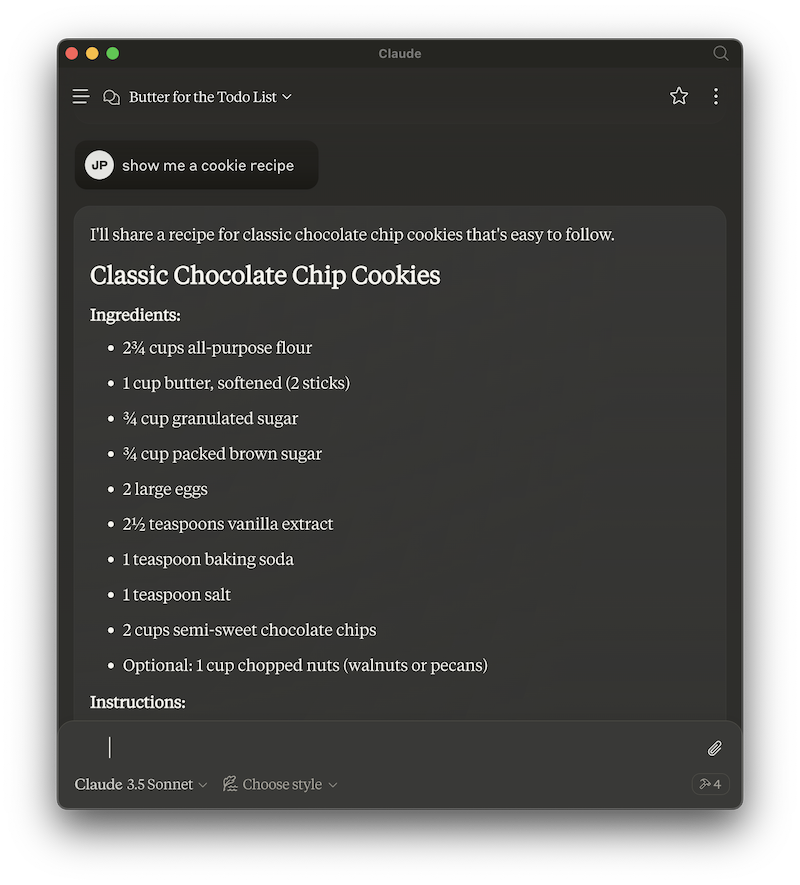
Task: Click the search magnifier in the title bar
Action: (x=721, y=53)
